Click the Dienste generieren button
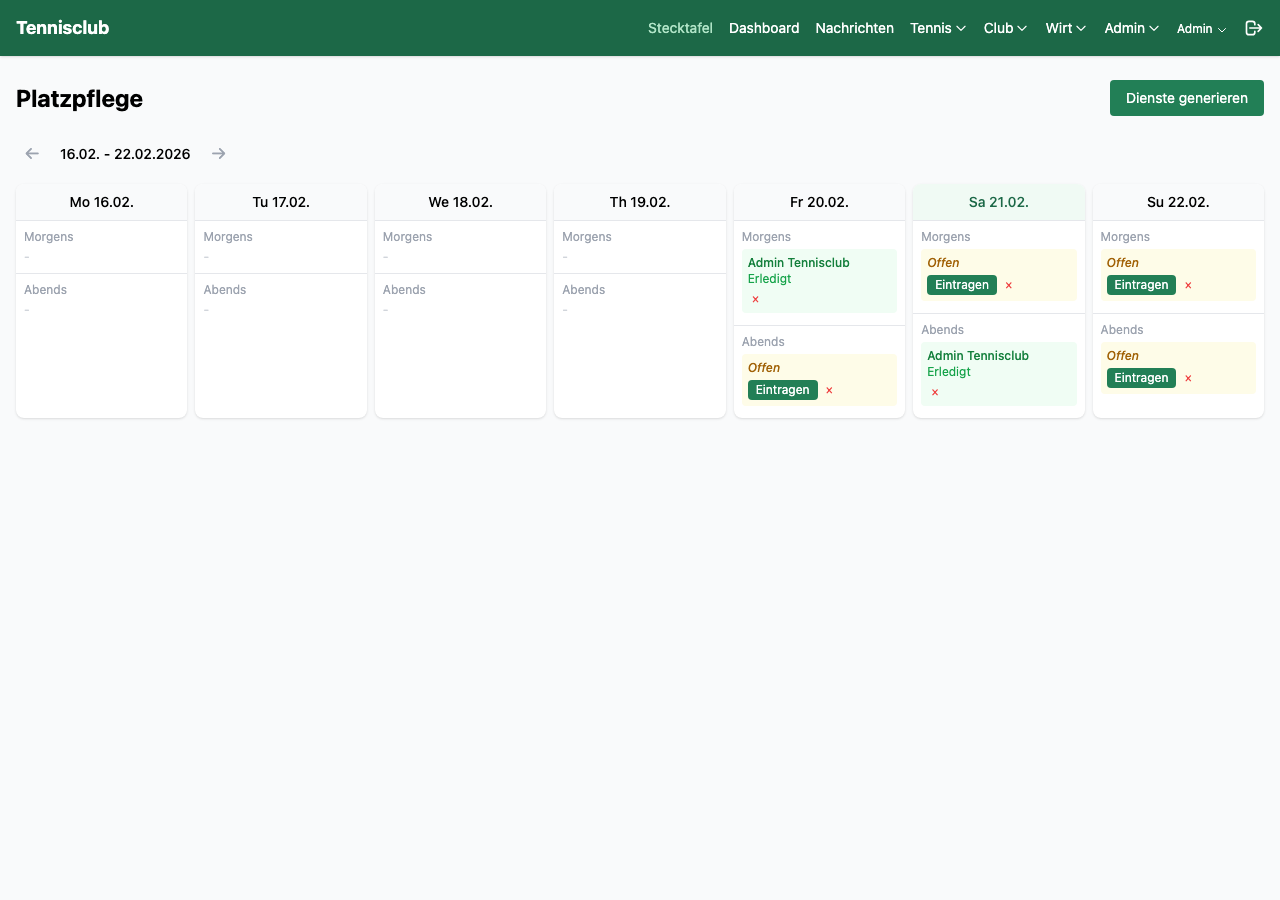1280x900 pixels. [1186, 98]
